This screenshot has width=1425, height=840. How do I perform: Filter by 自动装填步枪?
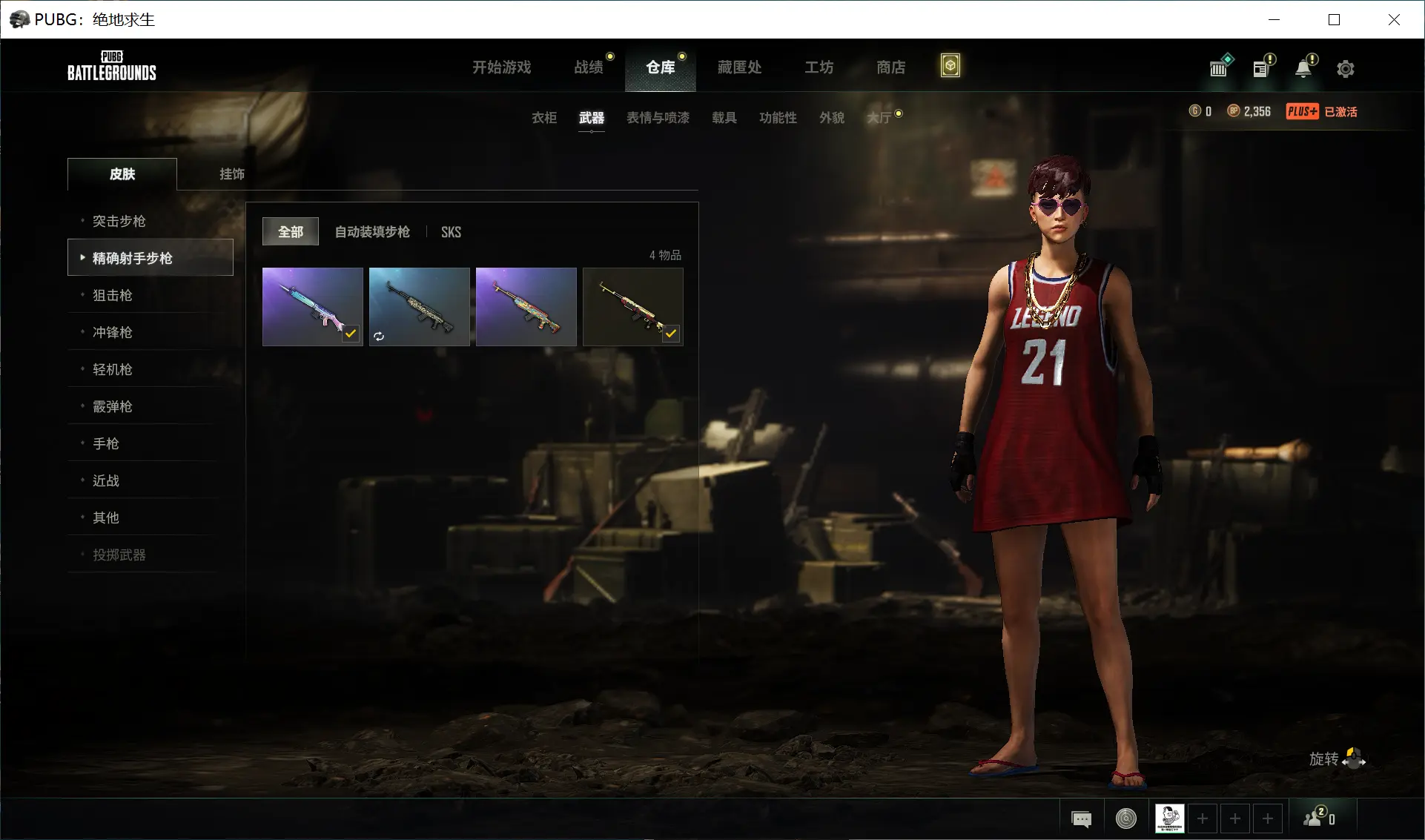(x=372, y=232)
